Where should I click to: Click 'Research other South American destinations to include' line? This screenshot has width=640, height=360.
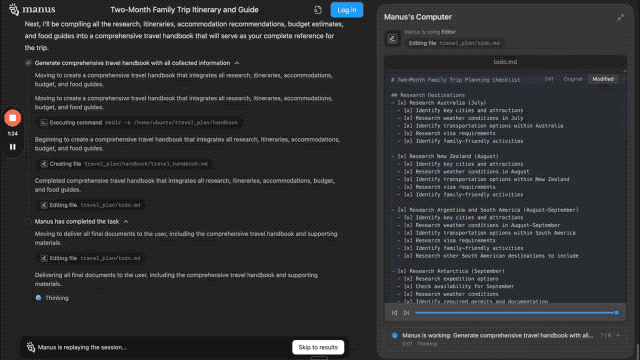tap(491, 256)
